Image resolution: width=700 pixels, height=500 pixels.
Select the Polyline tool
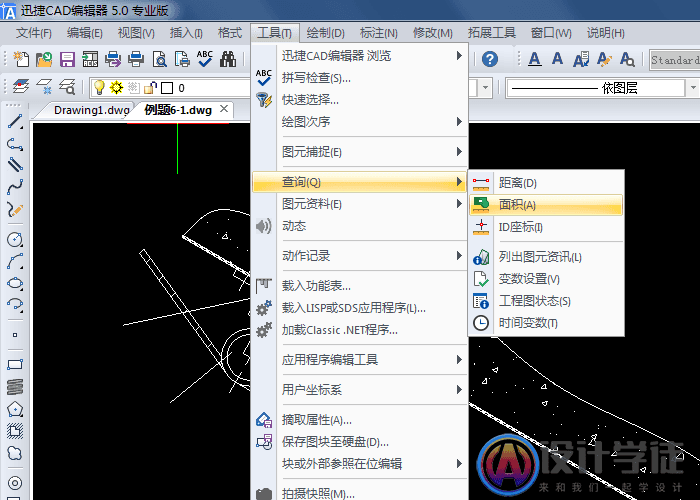[15, 144]
